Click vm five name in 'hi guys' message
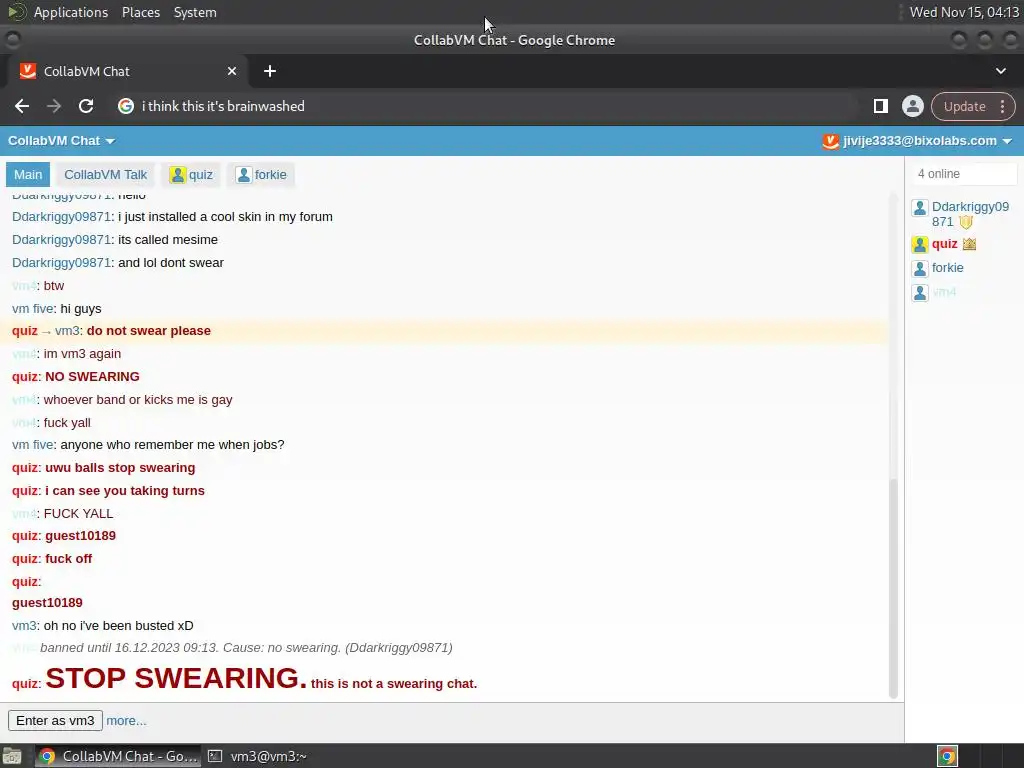Viewport: 1024px width, 768px height. [x=33, y=309]
